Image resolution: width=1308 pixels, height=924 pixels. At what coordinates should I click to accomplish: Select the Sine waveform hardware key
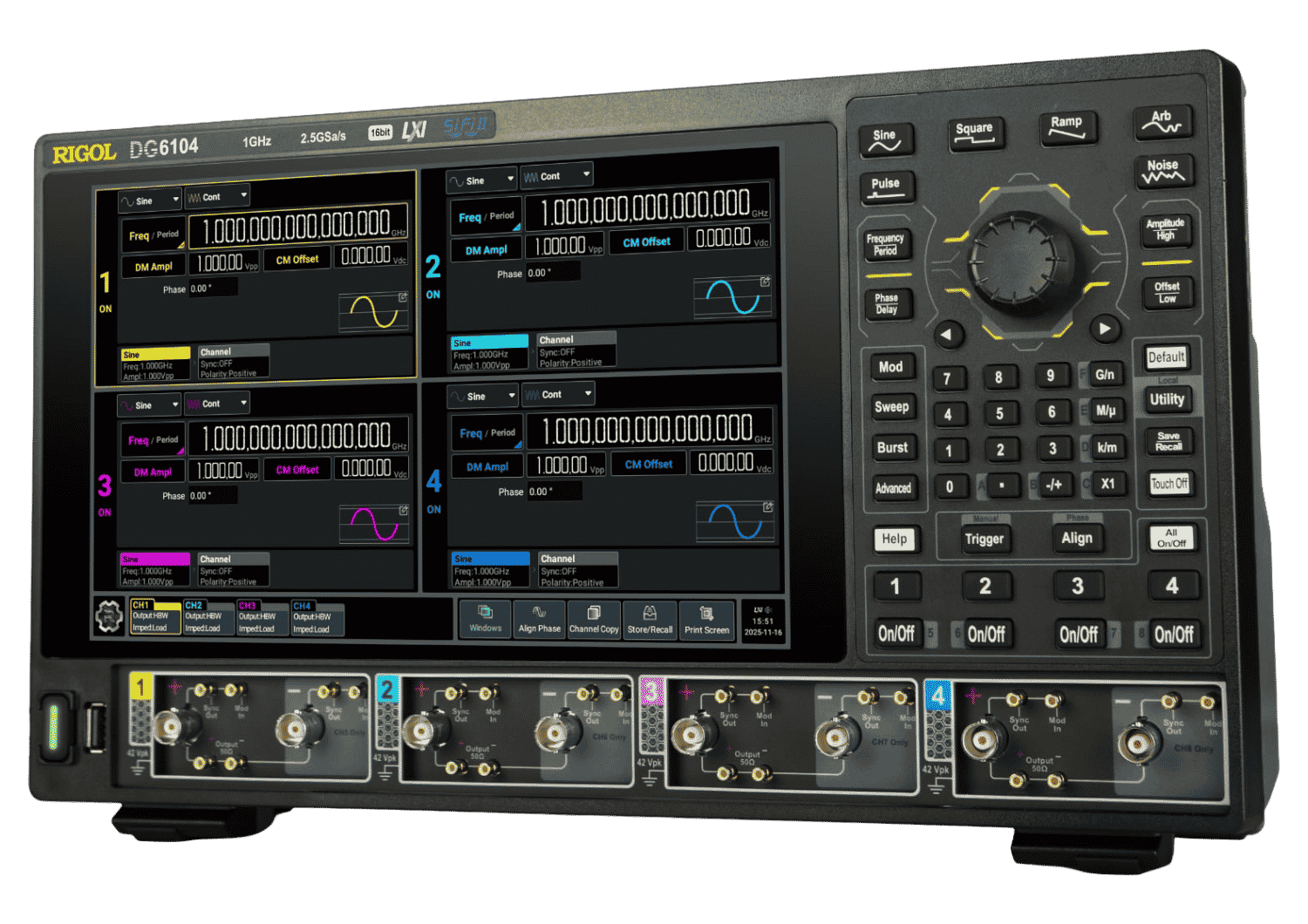pyautogui.click(x=885, y=139)
